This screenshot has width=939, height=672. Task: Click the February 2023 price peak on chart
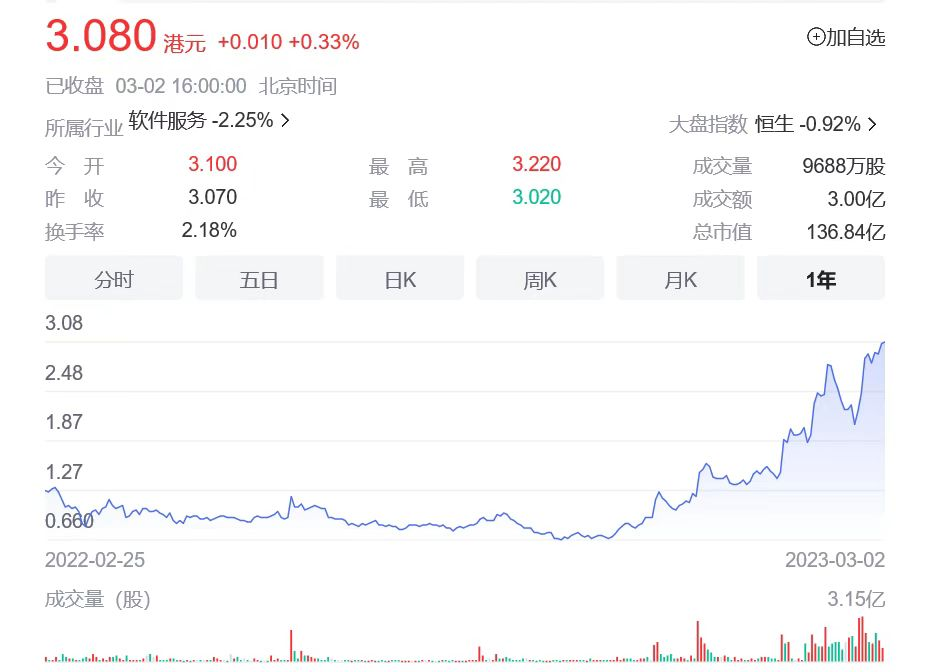[829, 365]
